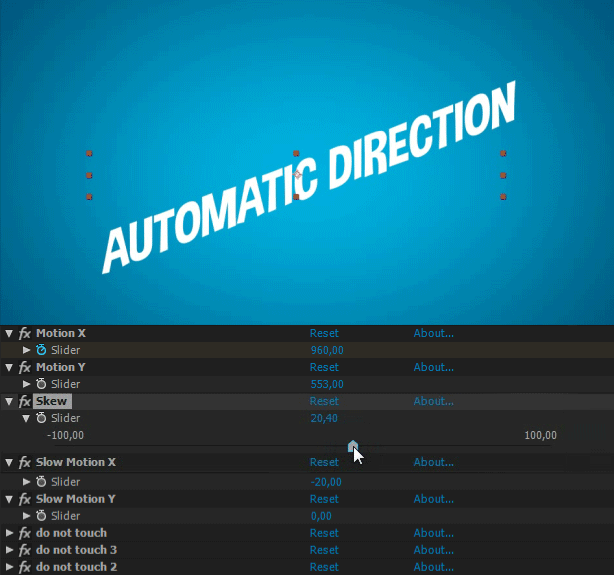Select the do not touch 3 effect name
The height and width of the screenshot is (575, 614).
click(x=76, y=550)
